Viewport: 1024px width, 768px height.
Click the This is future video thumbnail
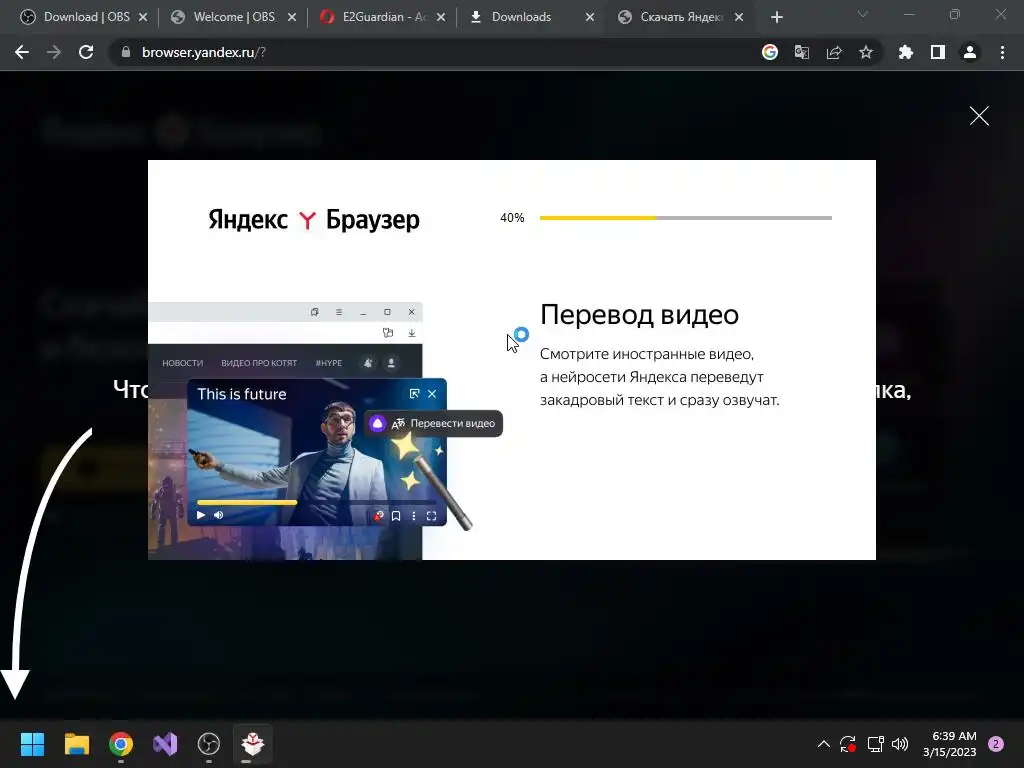(317, 452)
